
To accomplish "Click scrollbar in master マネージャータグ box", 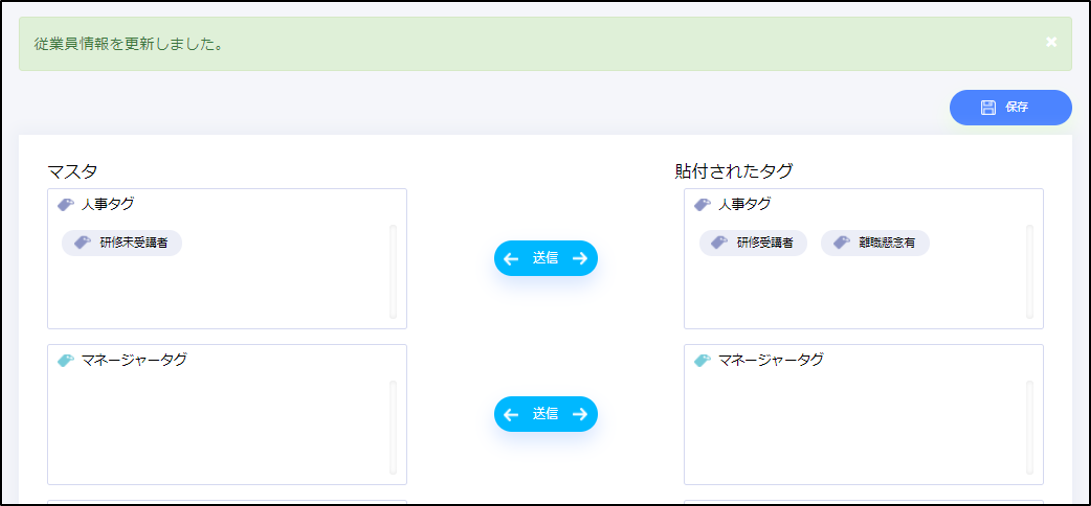I will click(393, 427).
